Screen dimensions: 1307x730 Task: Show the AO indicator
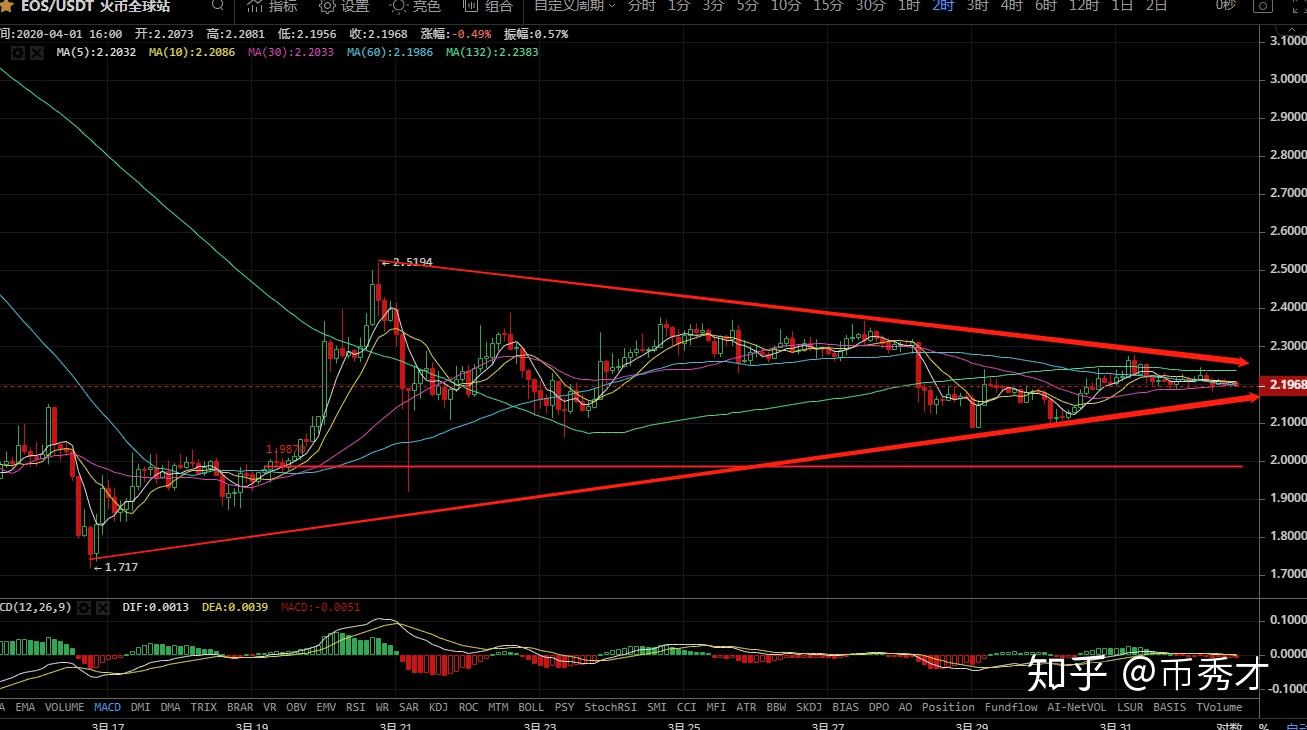(x=905, y=707)
